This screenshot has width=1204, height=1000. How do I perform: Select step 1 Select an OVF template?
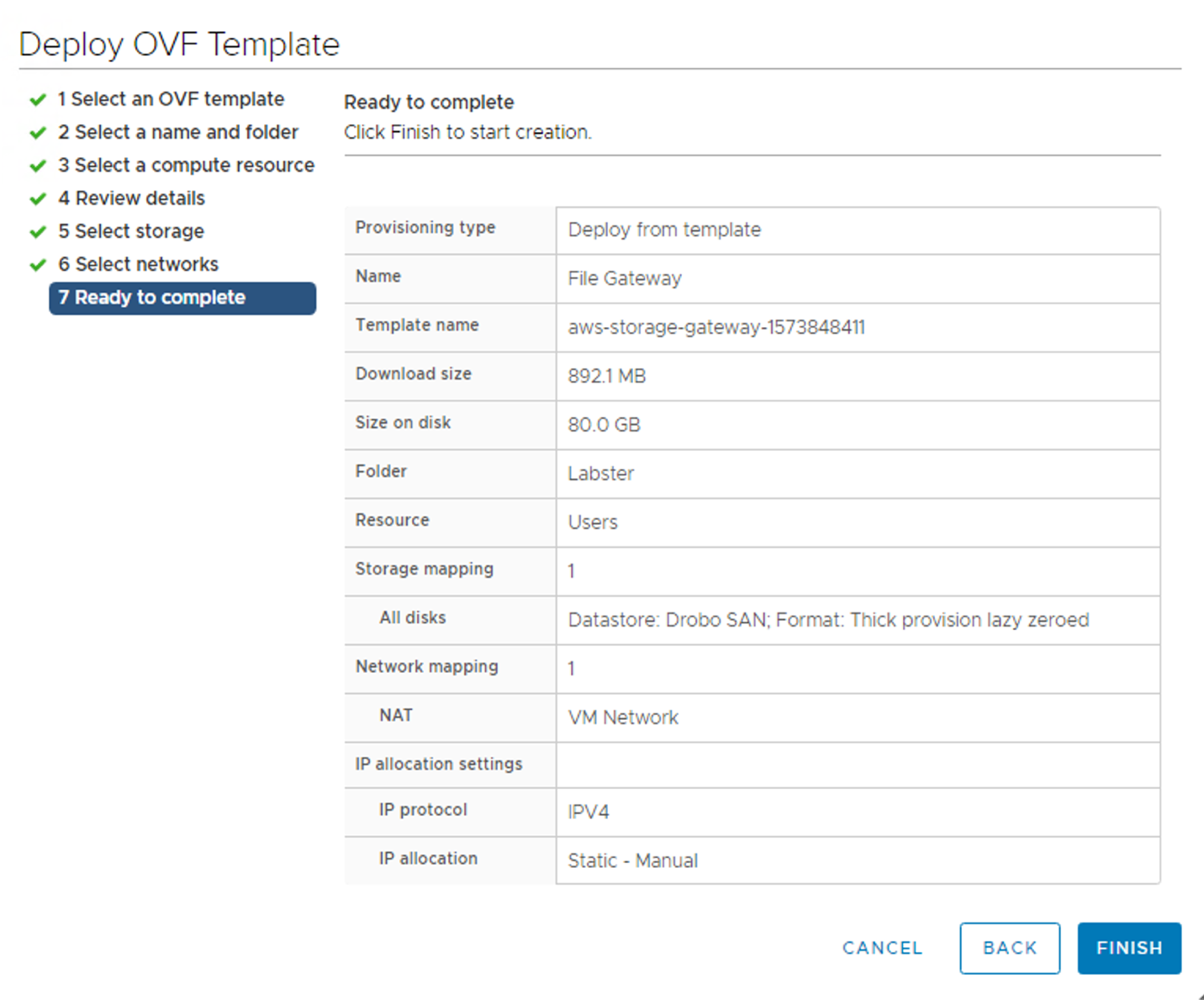[x=171, y=99]
